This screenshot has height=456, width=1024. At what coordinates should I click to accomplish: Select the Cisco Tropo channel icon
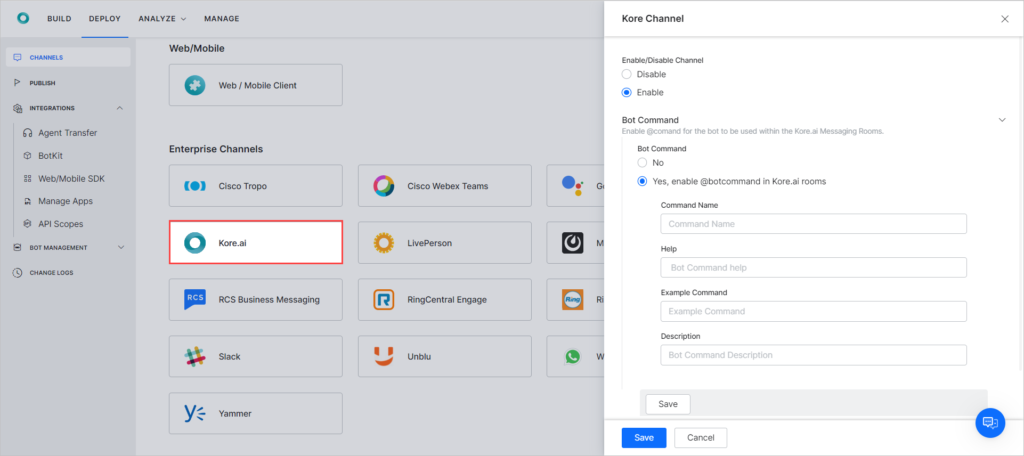coord(195,186)
